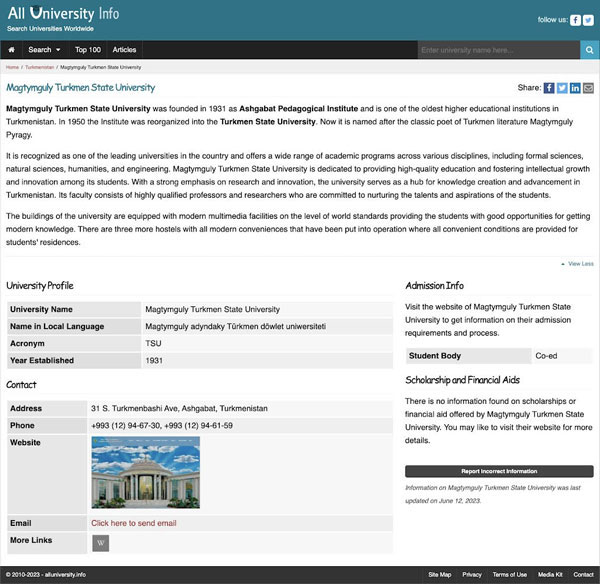Open the Site Map footer link
Viewport: 600px width, 584px height.
439,575
